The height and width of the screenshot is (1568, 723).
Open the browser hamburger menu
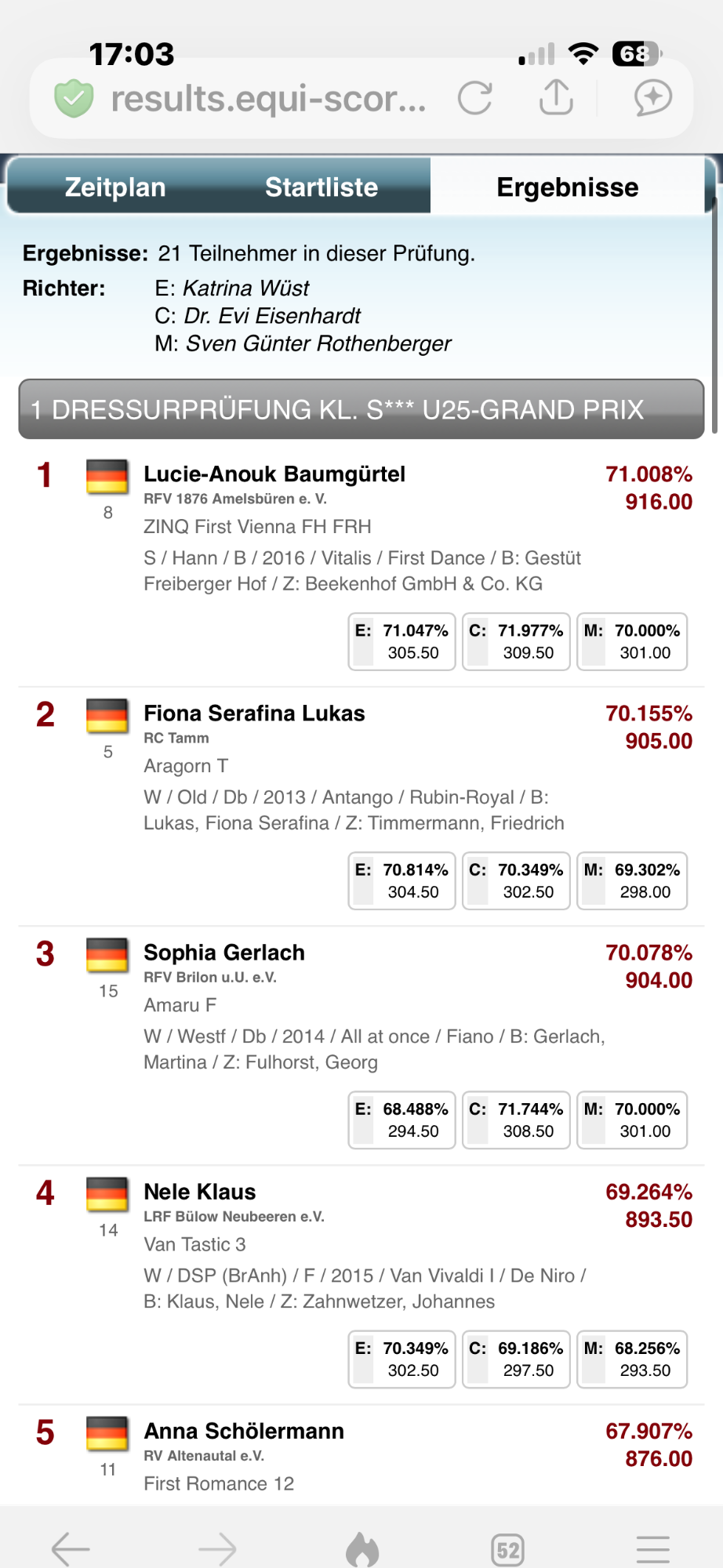[x=652, y=1548]
